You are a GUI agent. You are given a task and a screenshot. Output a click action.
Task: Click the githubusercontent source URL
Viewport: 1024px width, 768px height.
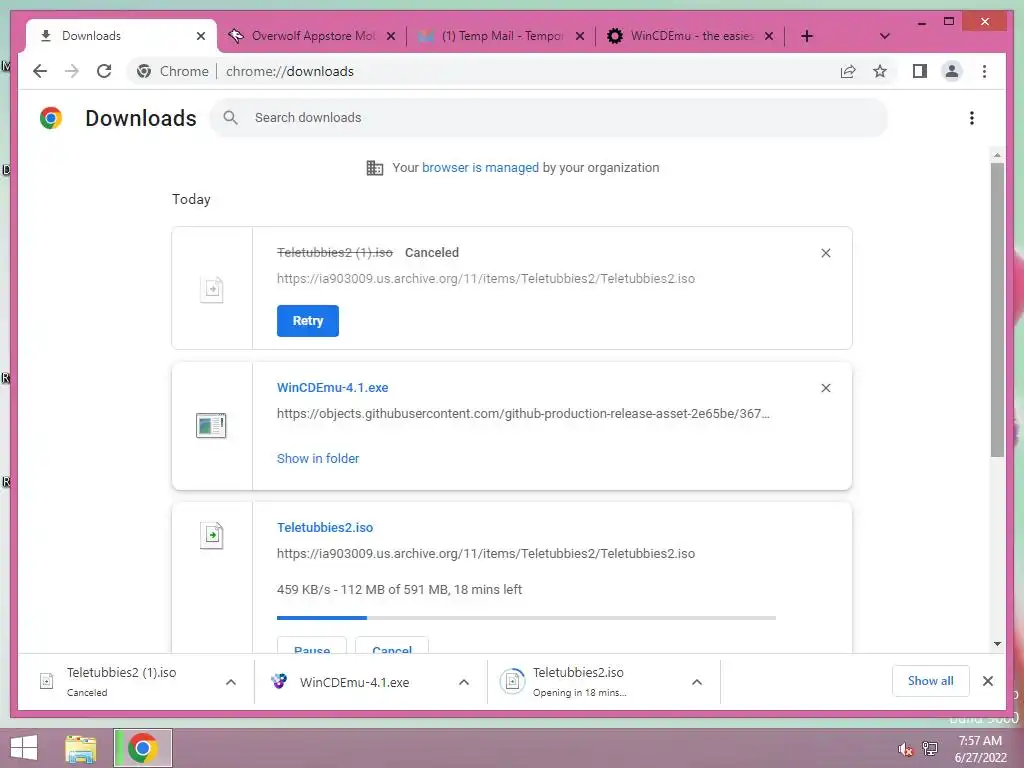click(x=523, y=413)
